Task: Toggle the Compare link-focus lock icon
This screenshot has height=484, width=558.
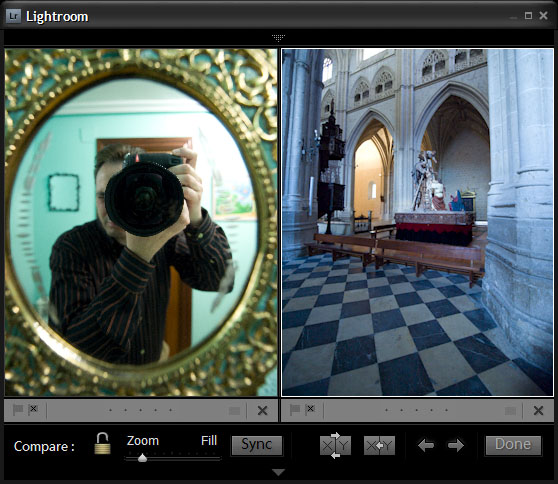Action: [x=102, y=443]
